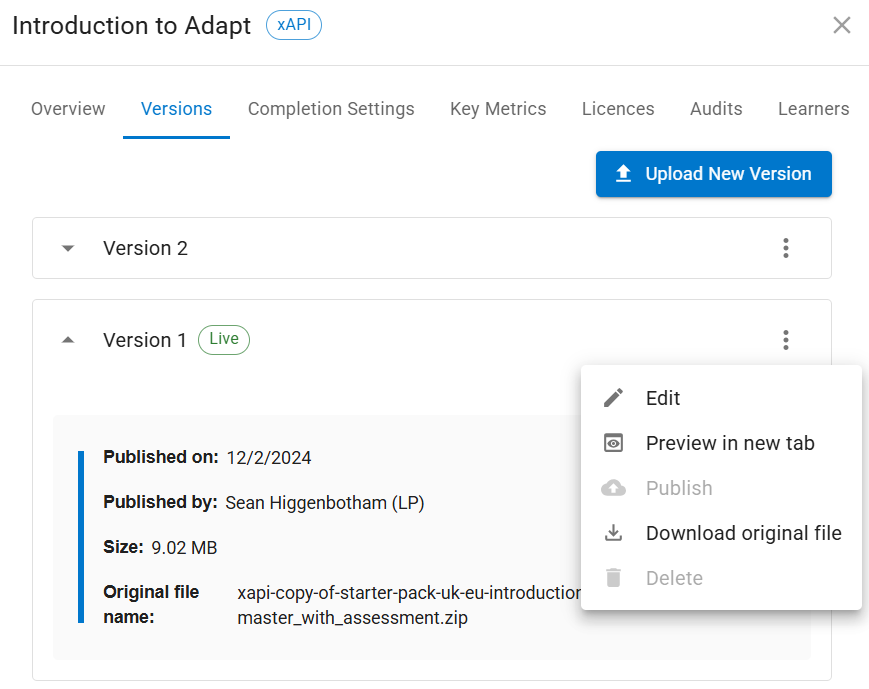Viewport: 869px width, 689px height.
Task: Open the Completion Settings tab
Action: click(331, 109)
